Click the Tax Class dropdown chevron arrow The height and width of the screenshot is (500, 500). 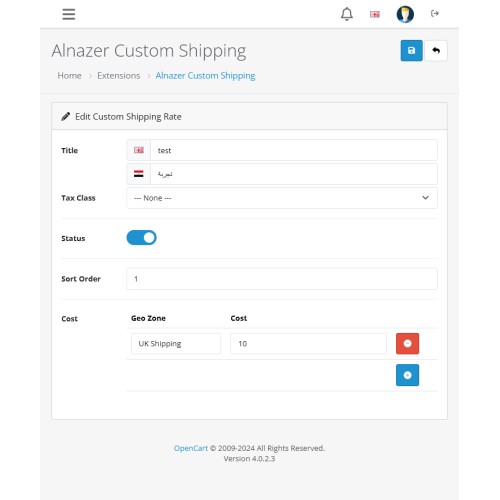click(x=425, y=198)
